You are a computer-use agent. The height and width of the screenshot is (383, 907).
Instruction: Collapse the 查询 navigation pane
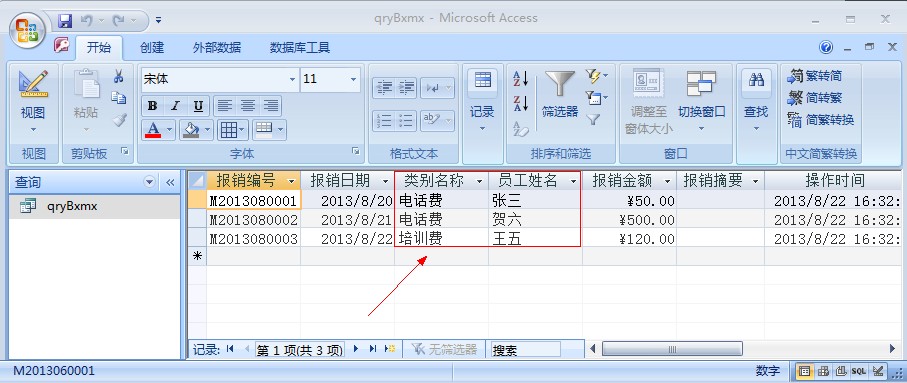point(170,183)
